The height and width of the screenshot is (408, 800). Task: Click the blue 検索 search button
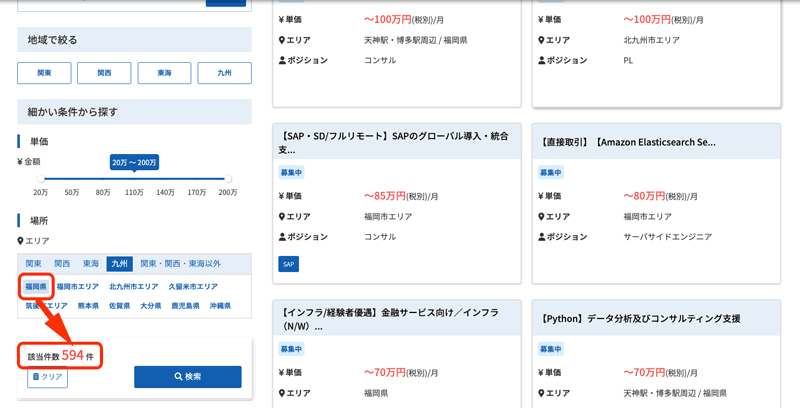click(x=188, y=377)
